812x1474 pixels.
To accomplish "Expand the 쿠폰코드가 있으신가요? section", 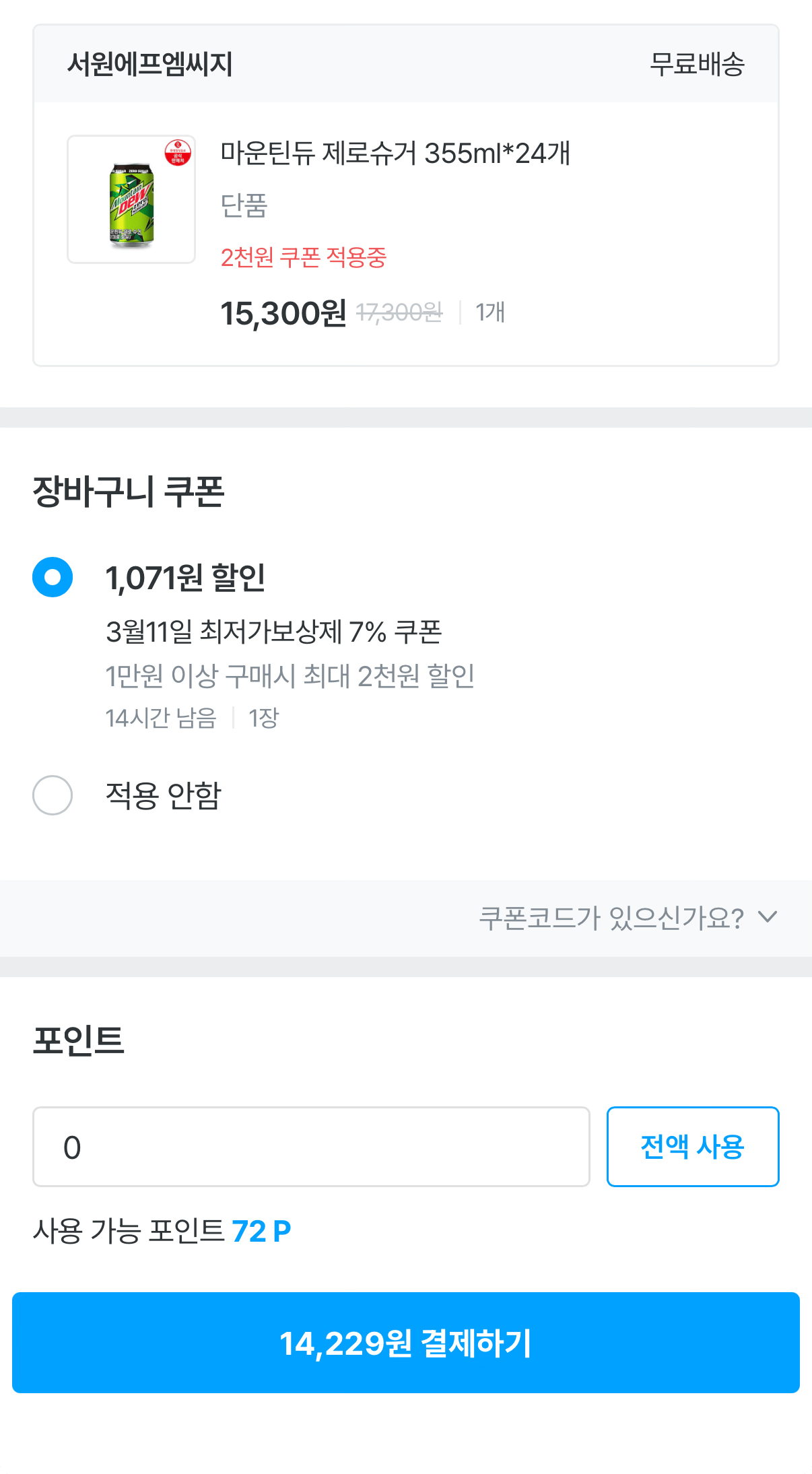I will tap(611, 918).
